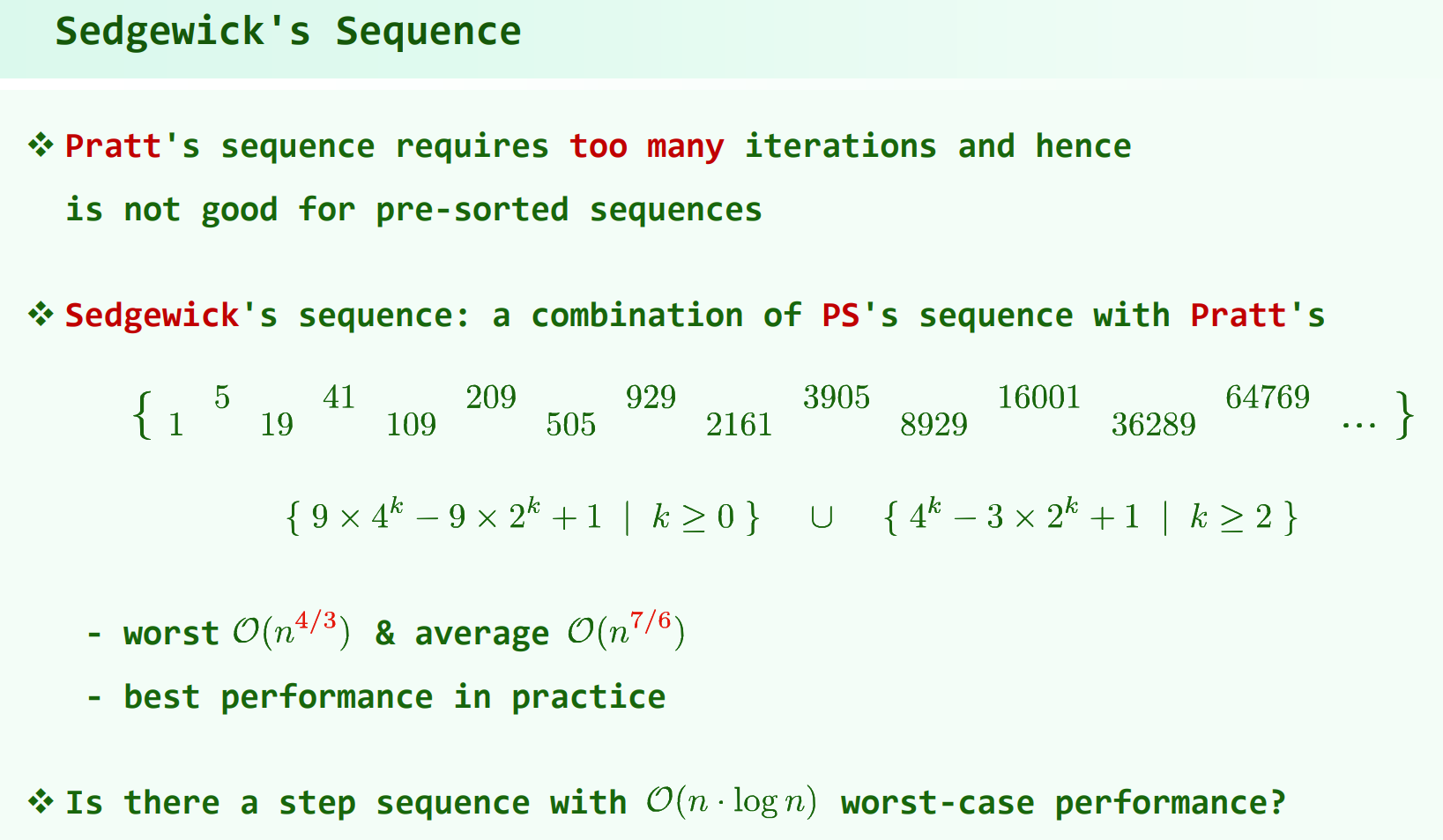Image resolution: width=1443 pixels, height=840 pixels.
Task: Click the diamond bullet before "Is there a step"
Action: pyautogui.click(x=41, y=801)
